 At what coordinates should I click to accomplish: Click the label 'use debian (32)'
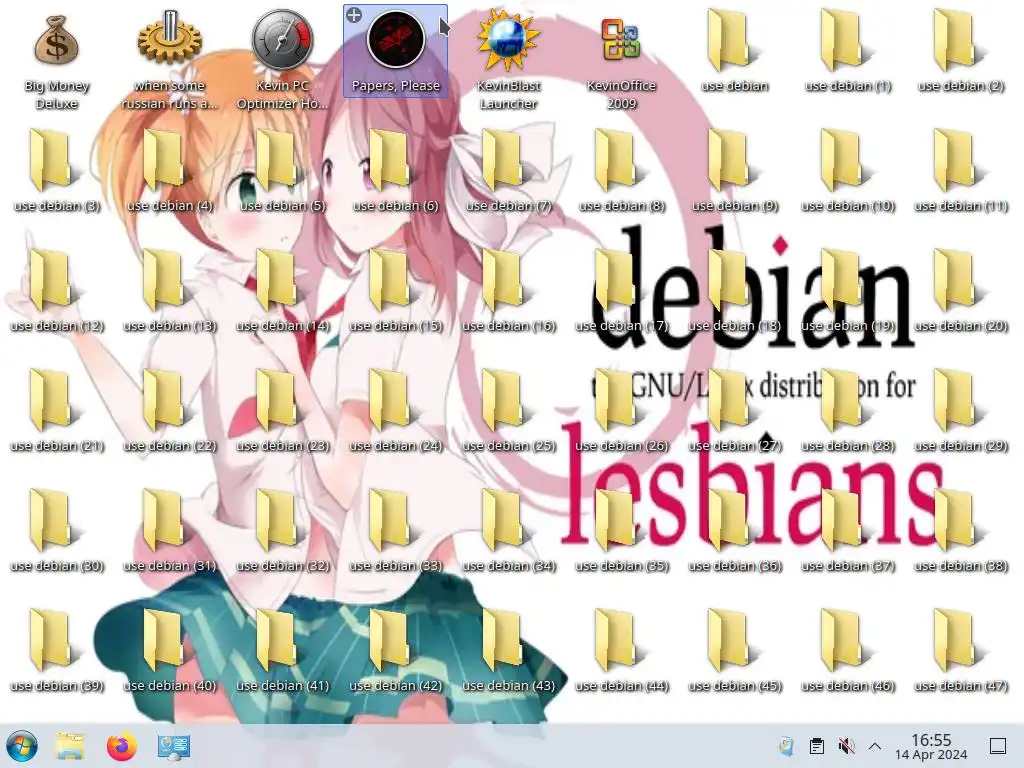282,566
